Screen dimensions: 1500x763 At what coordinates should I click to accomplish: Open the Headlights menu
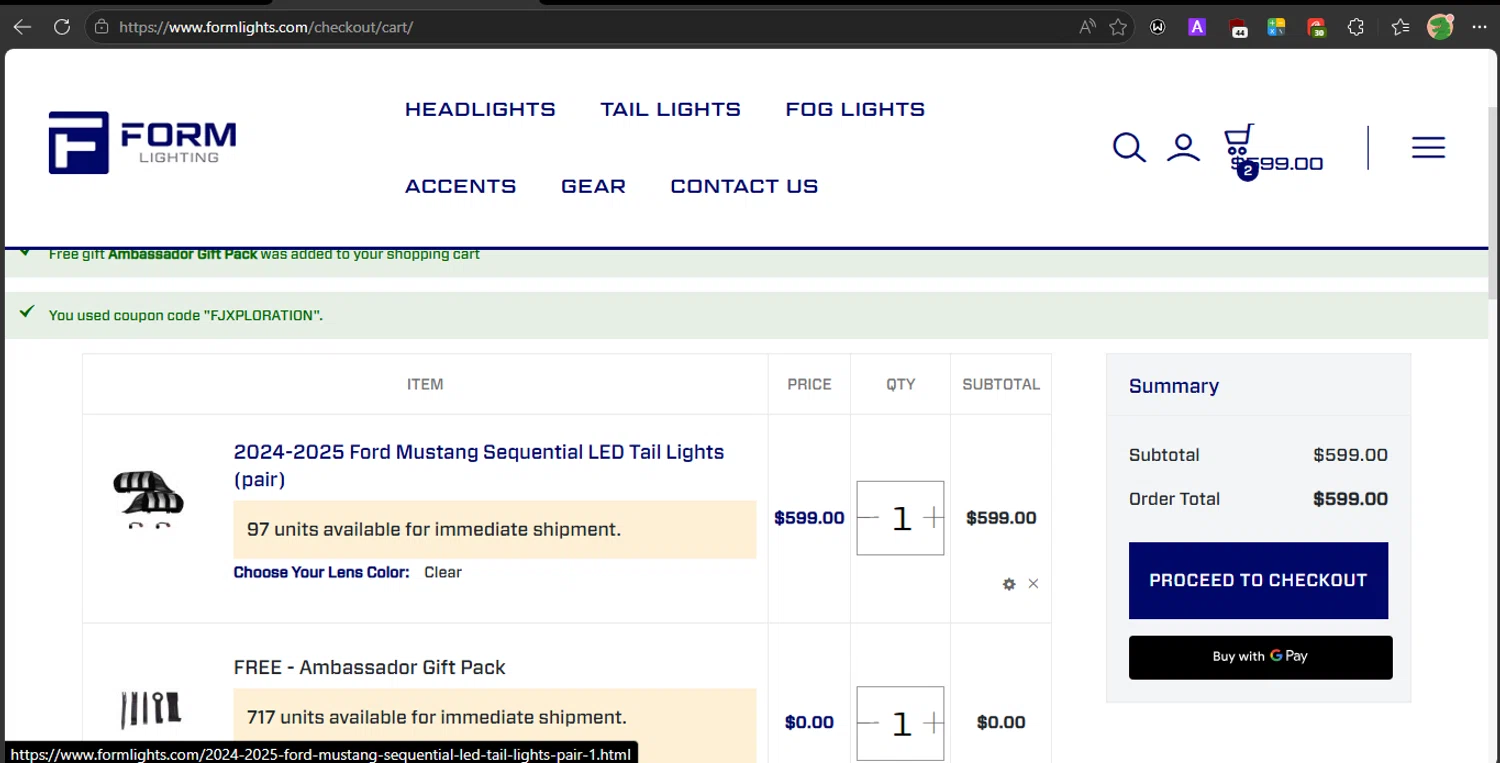tap(480, 109)
